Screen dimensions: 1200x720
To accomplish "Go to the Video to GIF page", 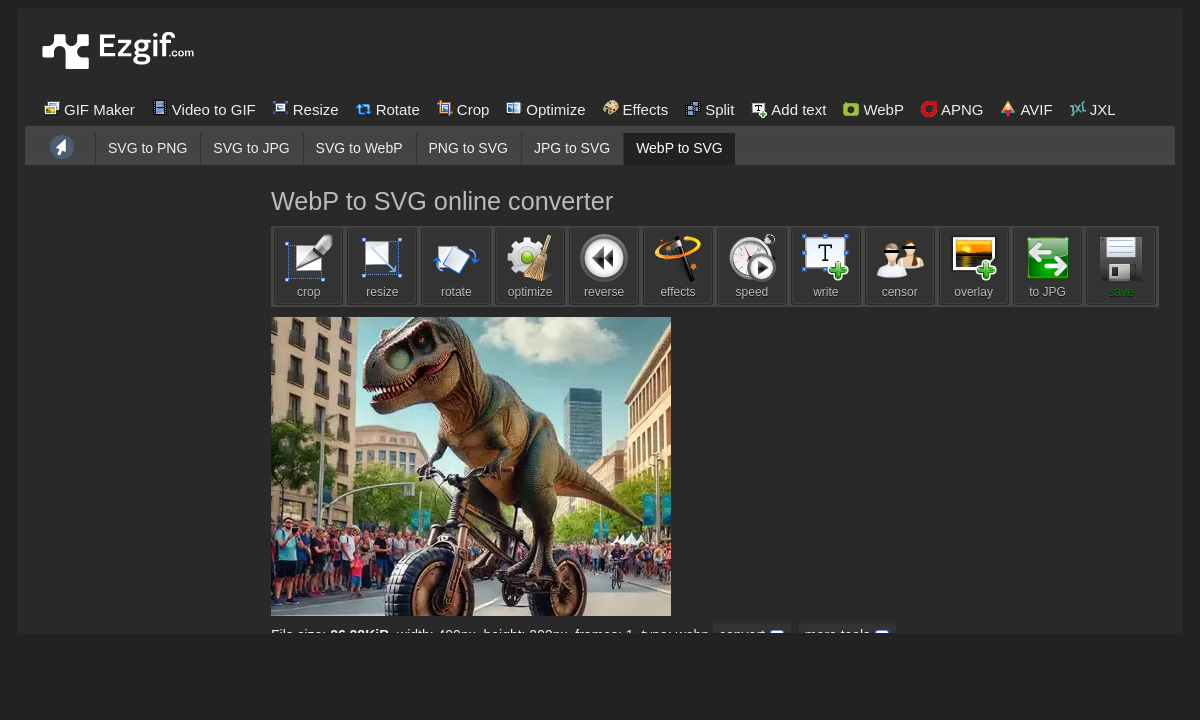I will pyautogui.click(x=204, y=109).
